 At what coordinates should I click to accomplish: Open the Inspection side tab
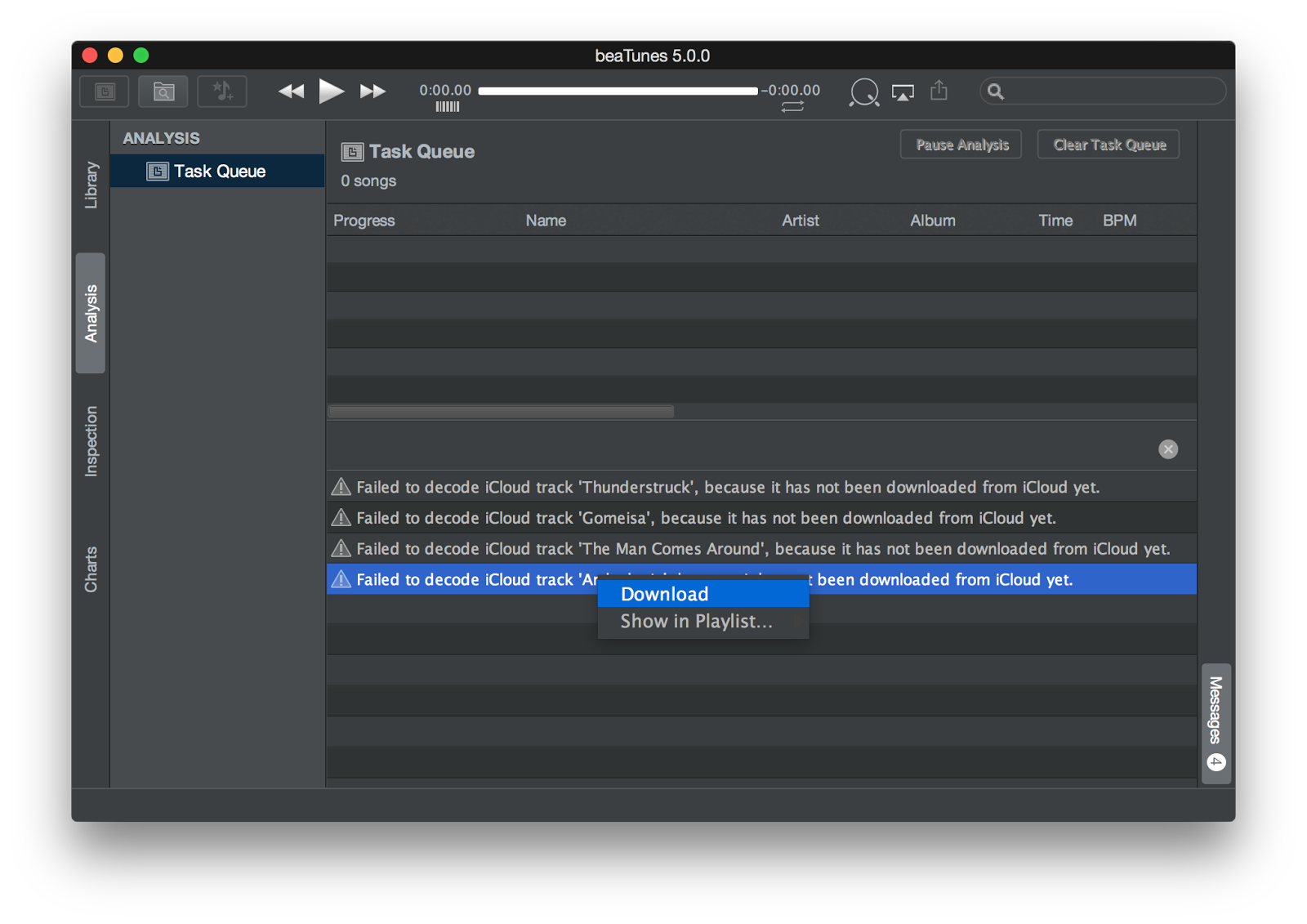click(91, 441)
